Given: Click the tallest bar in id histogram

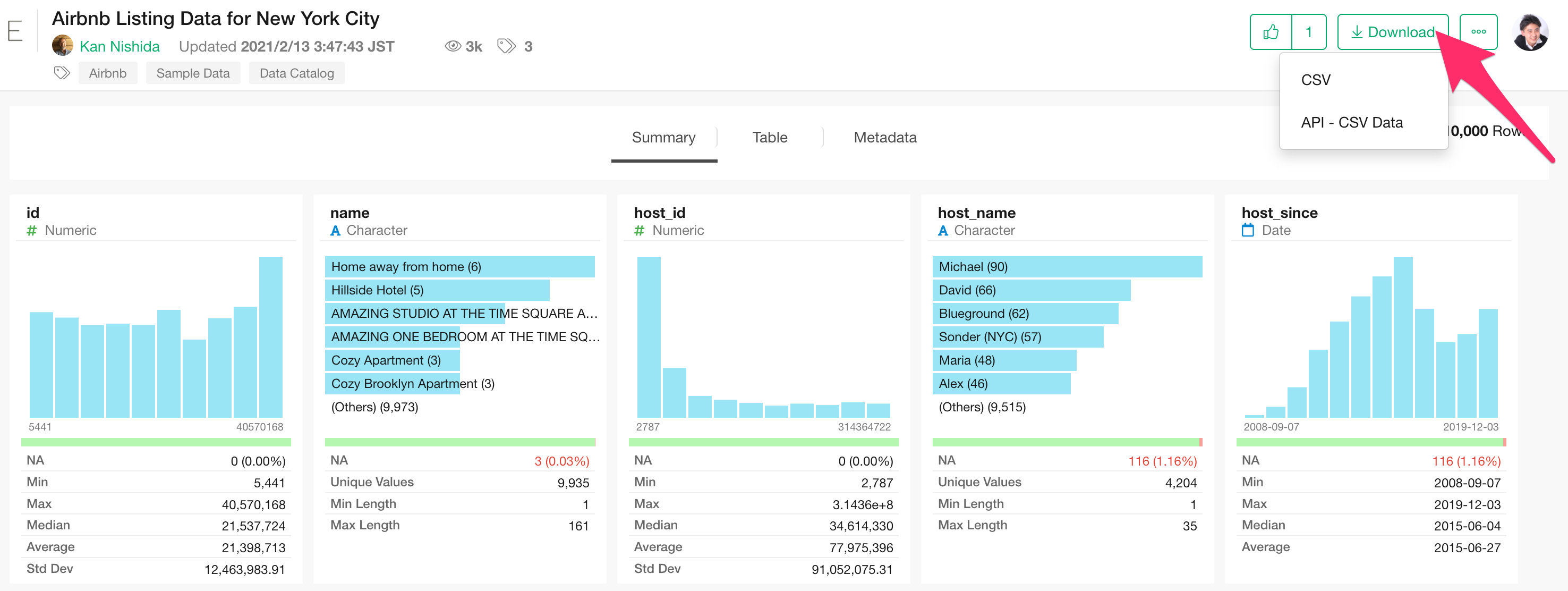Looking at the screenshot, I should coord(270,337).
